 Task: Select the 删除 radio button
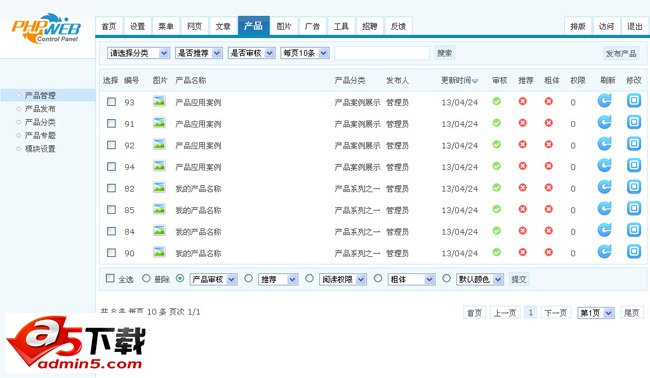pyautogui.click(x=146, y=279)
